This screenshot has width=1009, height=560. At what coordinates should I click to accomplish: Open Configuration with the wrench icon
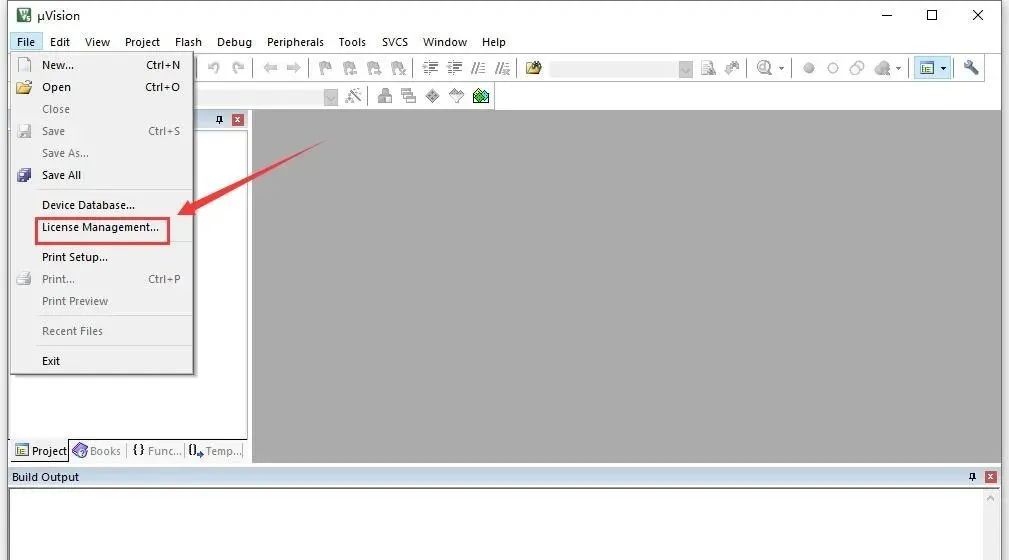[x=971, y=68]
